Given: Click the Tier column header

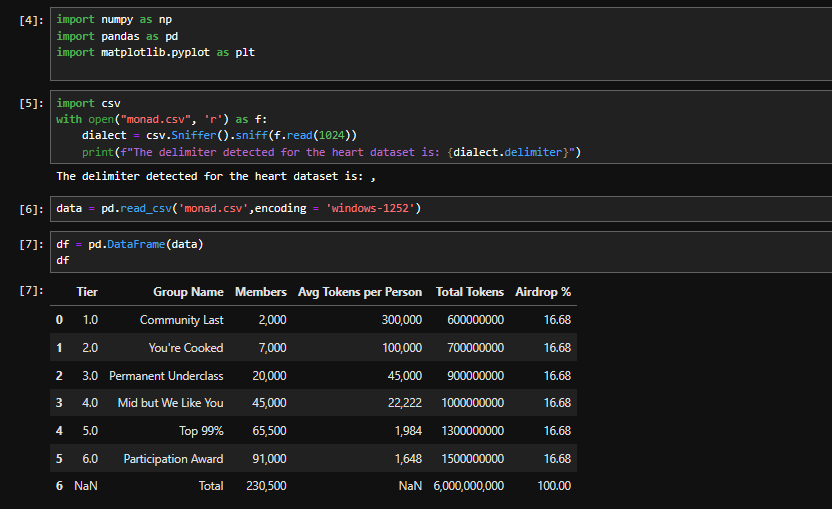Looking at the screenshot, I should (87, 292).
